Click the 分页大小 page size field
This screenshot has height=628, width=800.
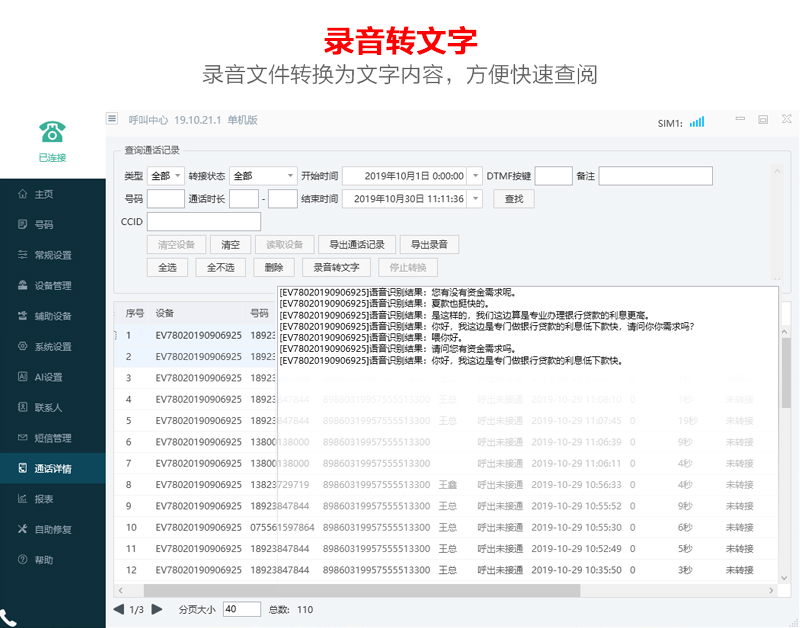click(x=241, y=609)
